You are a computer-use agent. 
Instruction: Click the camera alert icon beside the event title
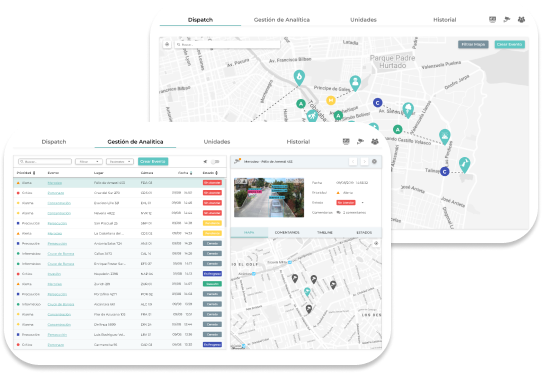237,161
